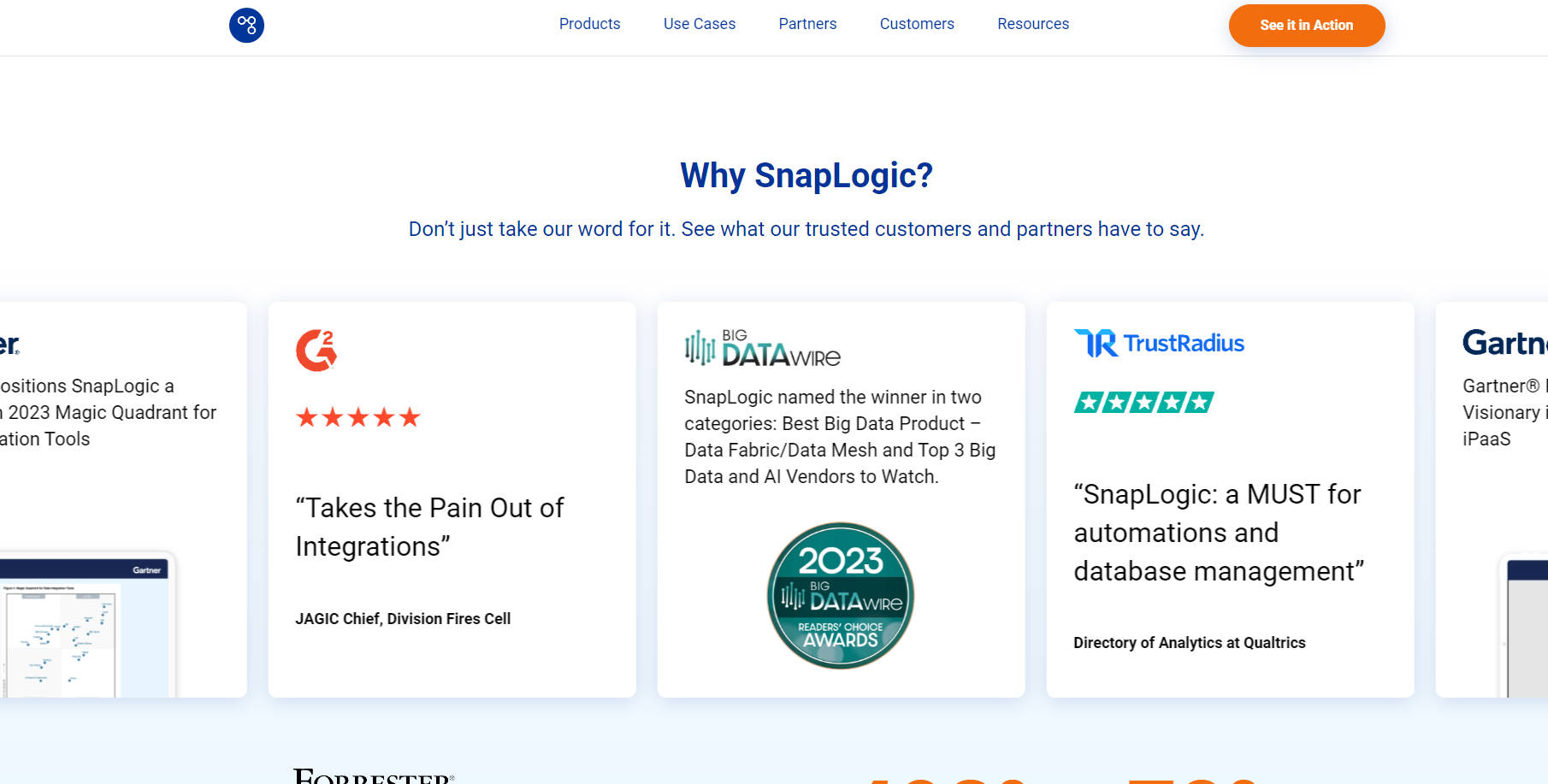Select the G2 logo on the review card
The height and width of the screenshot is (784, 1548).
[317, 350]
